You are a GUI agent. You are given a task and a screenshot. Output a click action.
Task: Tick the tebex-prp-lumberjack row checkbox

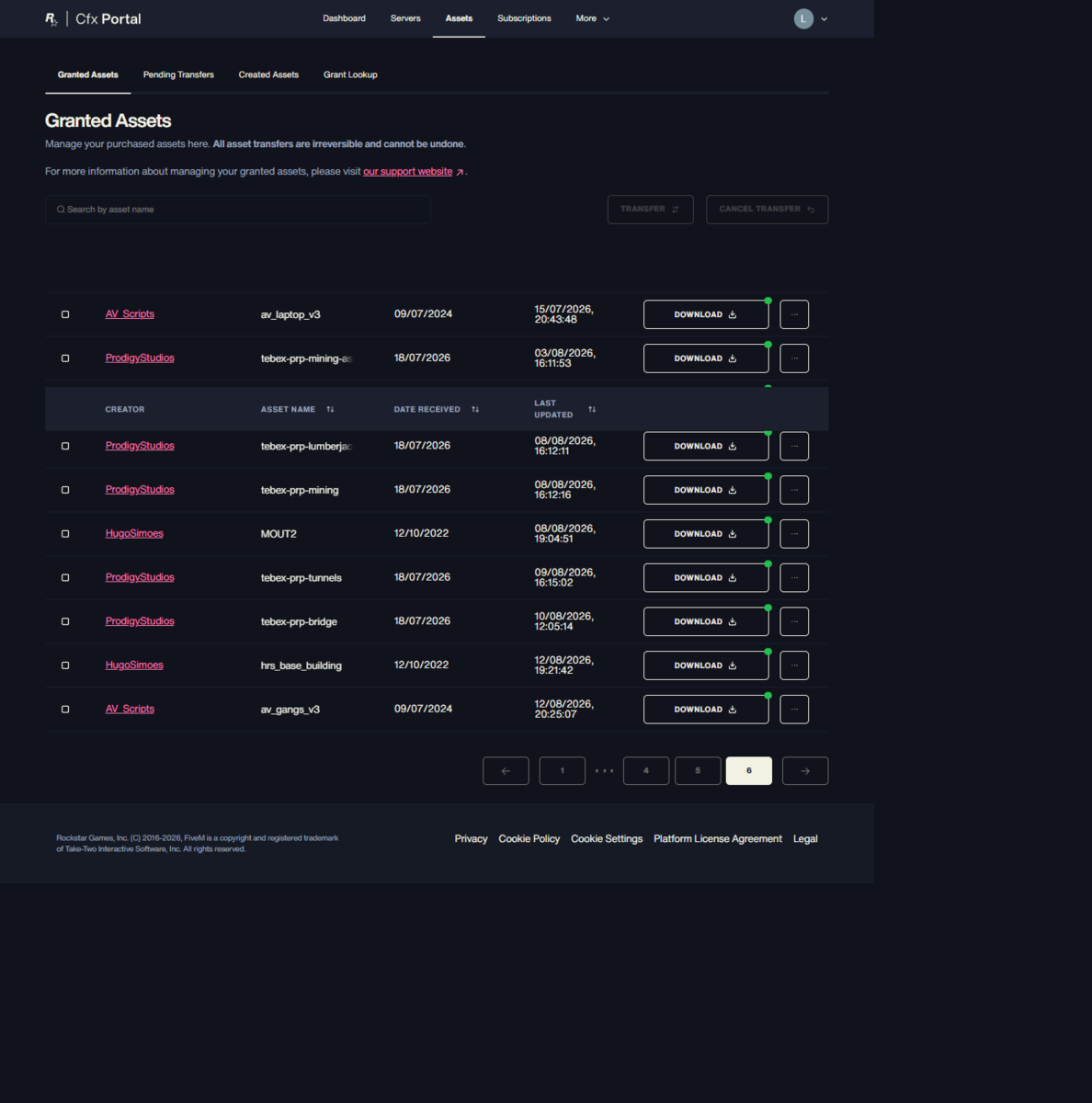65,446
